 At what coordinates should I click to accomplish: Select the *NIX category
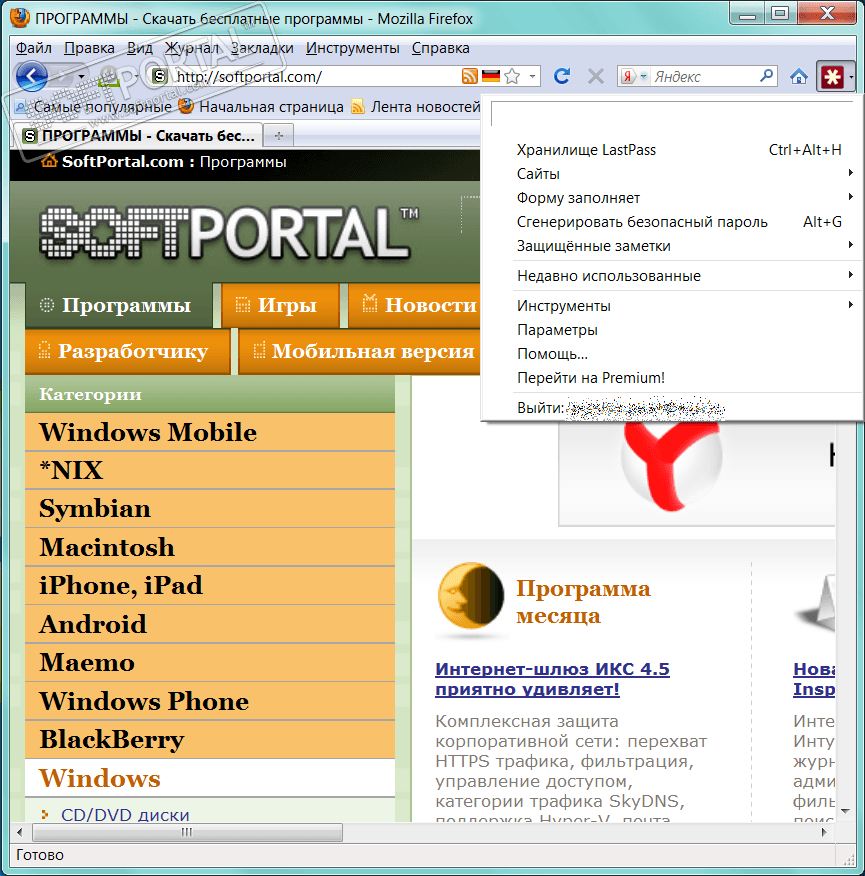[210, 470]
